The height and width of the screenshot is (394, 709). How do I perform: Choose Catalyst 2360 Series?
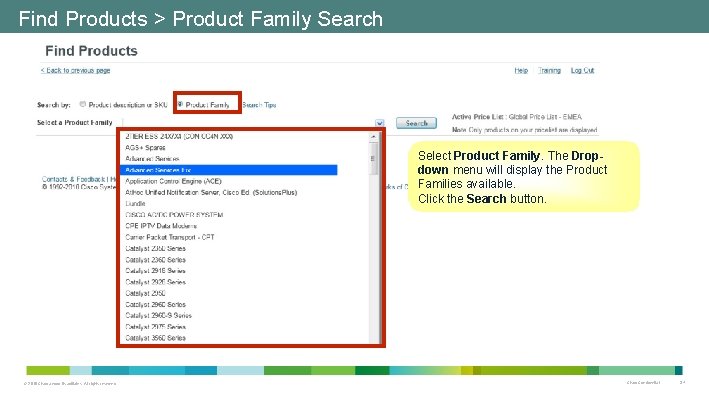[x=156, y=260]
